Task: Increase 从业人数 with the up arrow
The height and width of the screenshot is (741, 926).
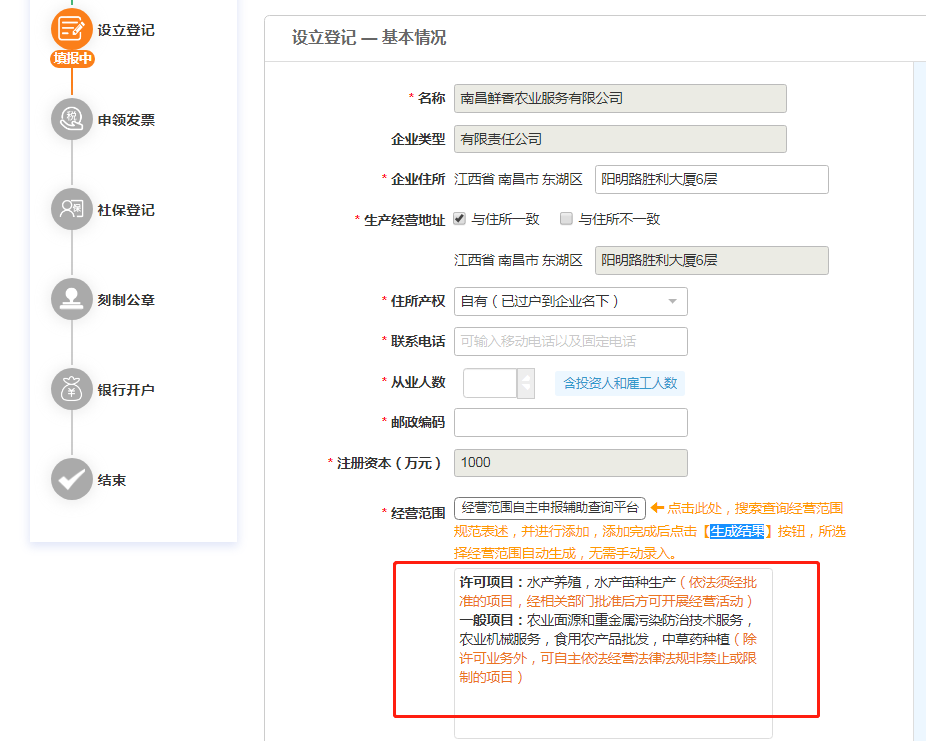Action: pyautogui.click(x=526, y=377)
